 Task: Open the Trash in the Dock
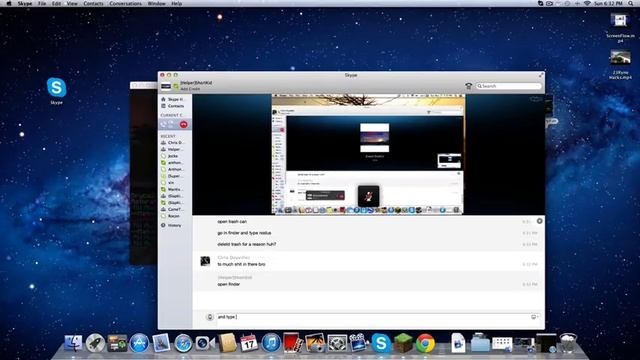[x=568, y=343]
